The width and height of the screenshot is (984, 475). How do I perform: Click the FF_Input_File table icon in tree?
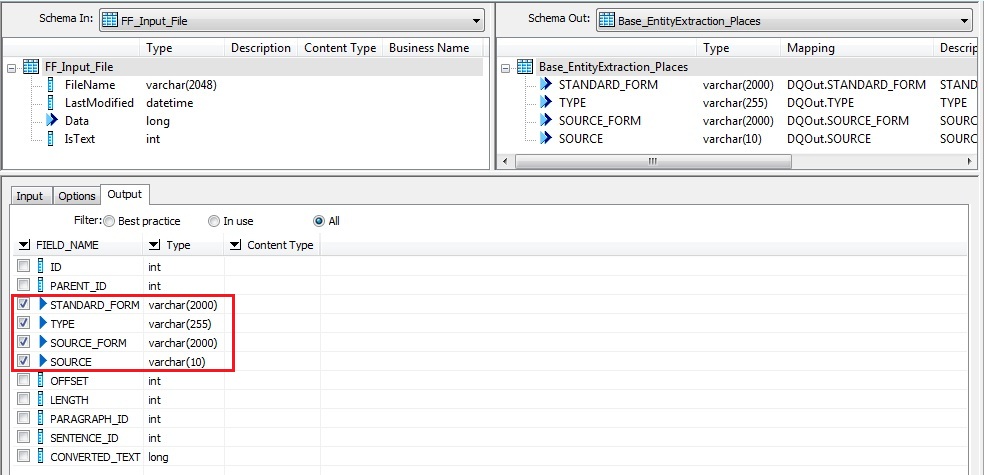pos(31,67)
